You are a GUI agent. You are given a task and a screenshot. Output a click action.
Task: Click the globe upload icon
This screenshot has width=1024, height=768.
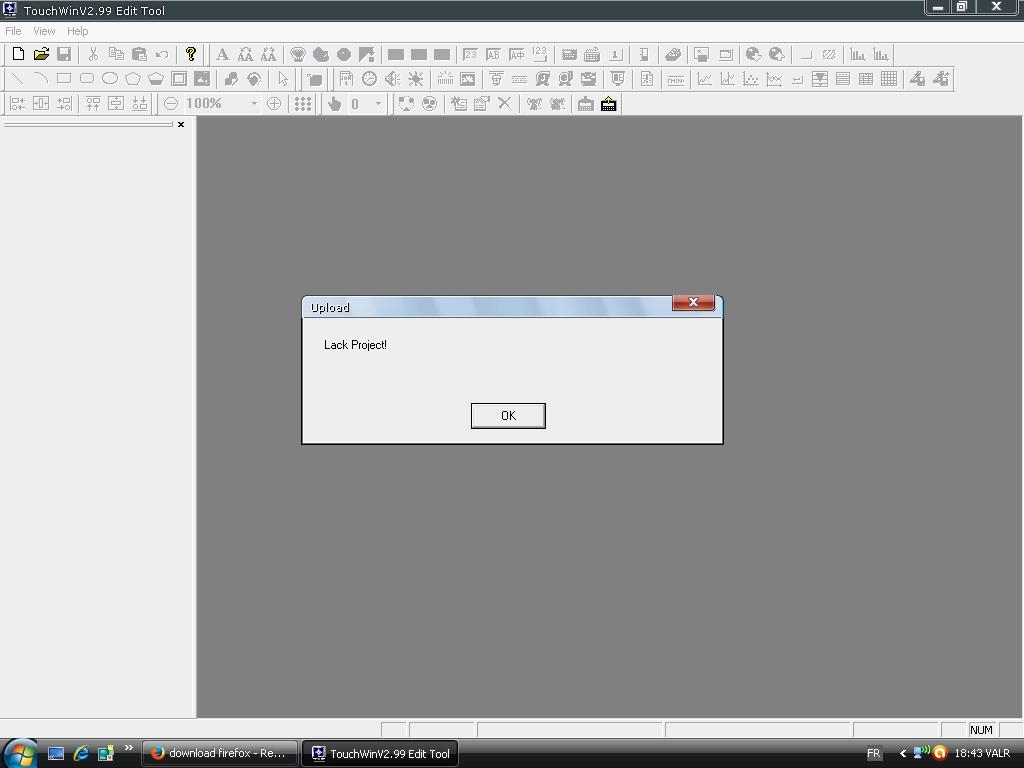(776, 54)
